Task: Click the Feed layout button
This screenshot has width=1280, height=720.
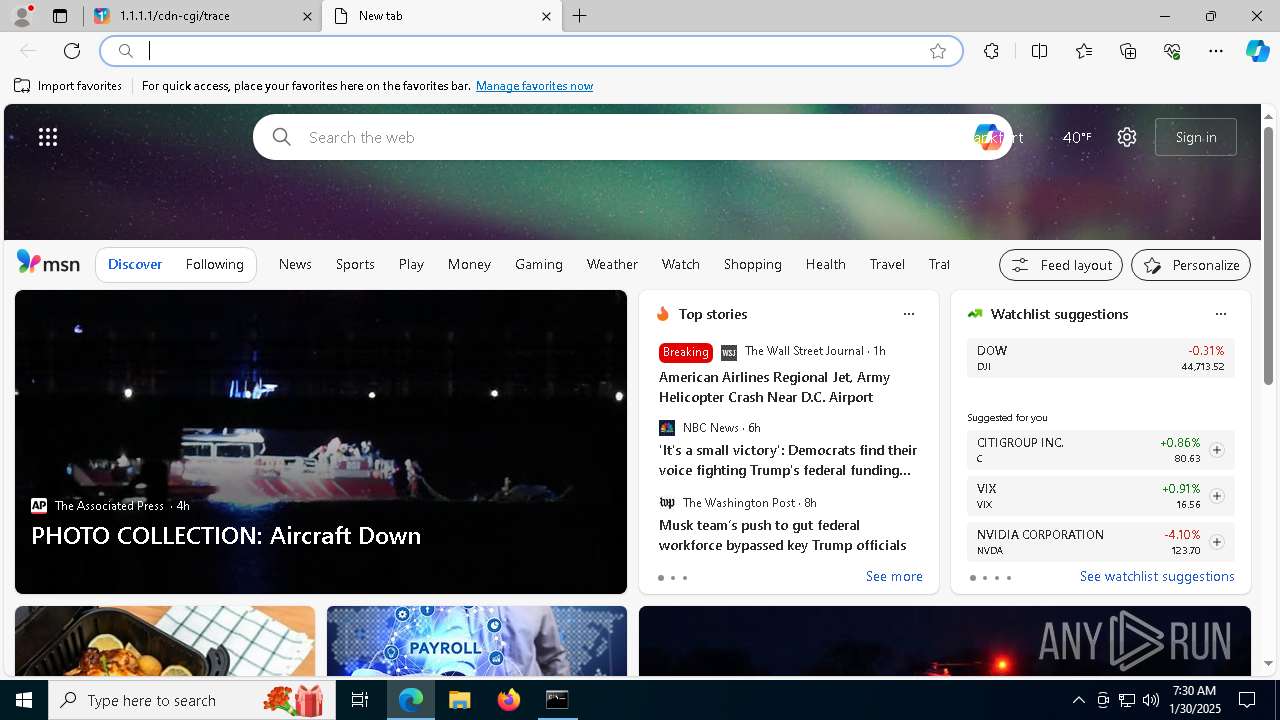Action: coord(1061,265)
